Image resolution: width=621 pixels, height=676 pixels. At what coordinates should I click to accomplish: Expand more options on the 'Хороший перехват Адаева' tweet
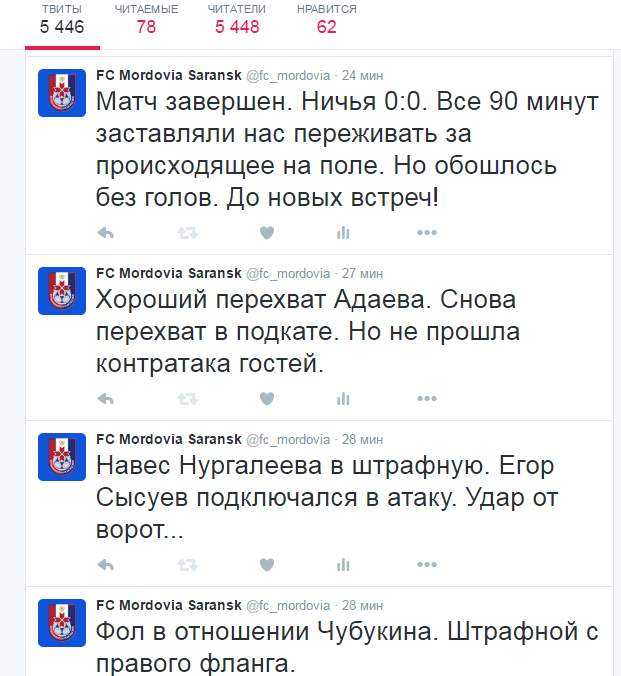pos(427,399)
